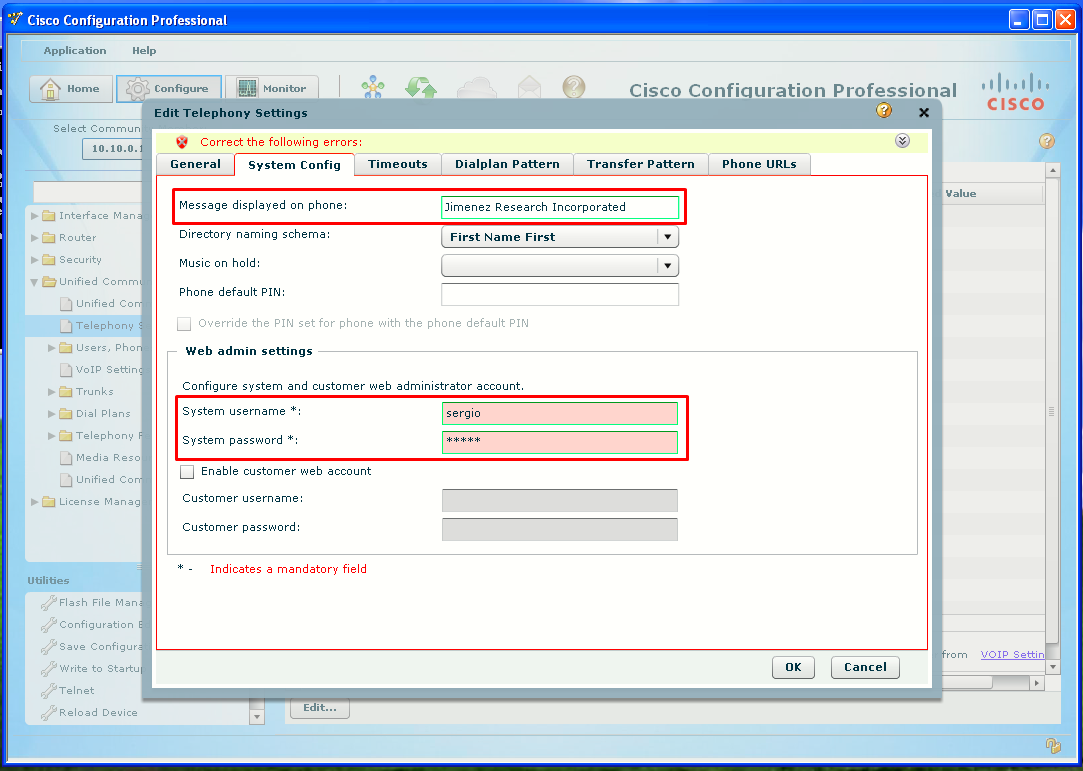Click the green refresh arrows icon
1083x771 pixels.
coord(421,88)
